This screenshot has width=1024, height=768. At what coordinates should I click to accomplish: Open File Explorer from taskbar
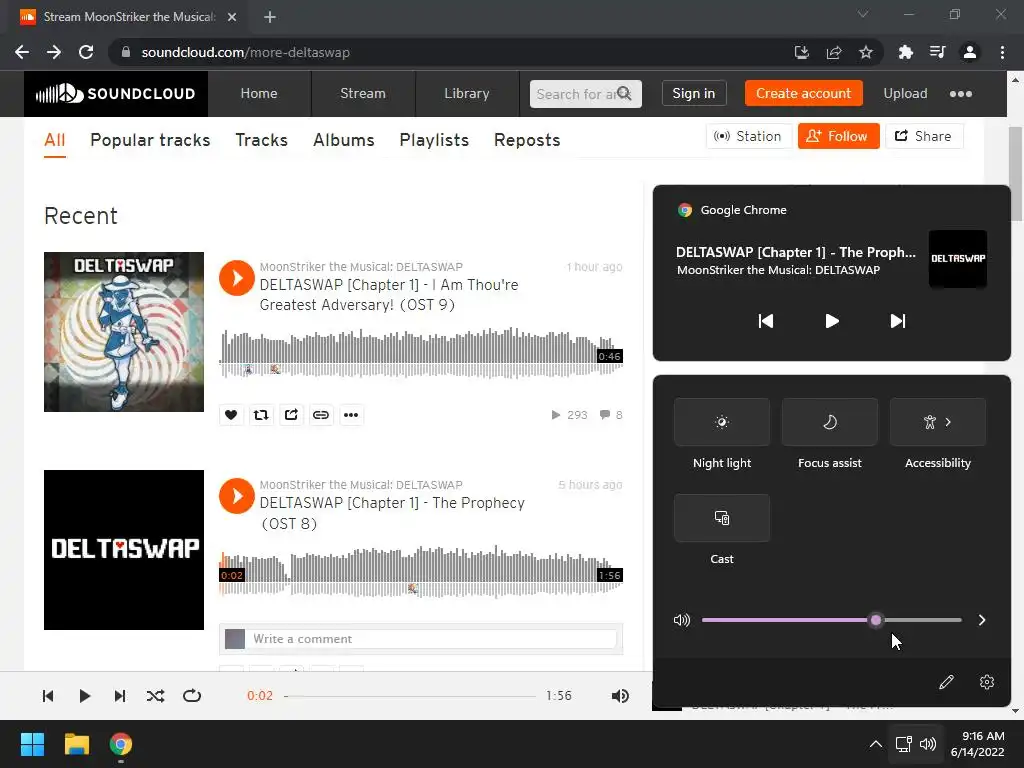tap(76, 744)
